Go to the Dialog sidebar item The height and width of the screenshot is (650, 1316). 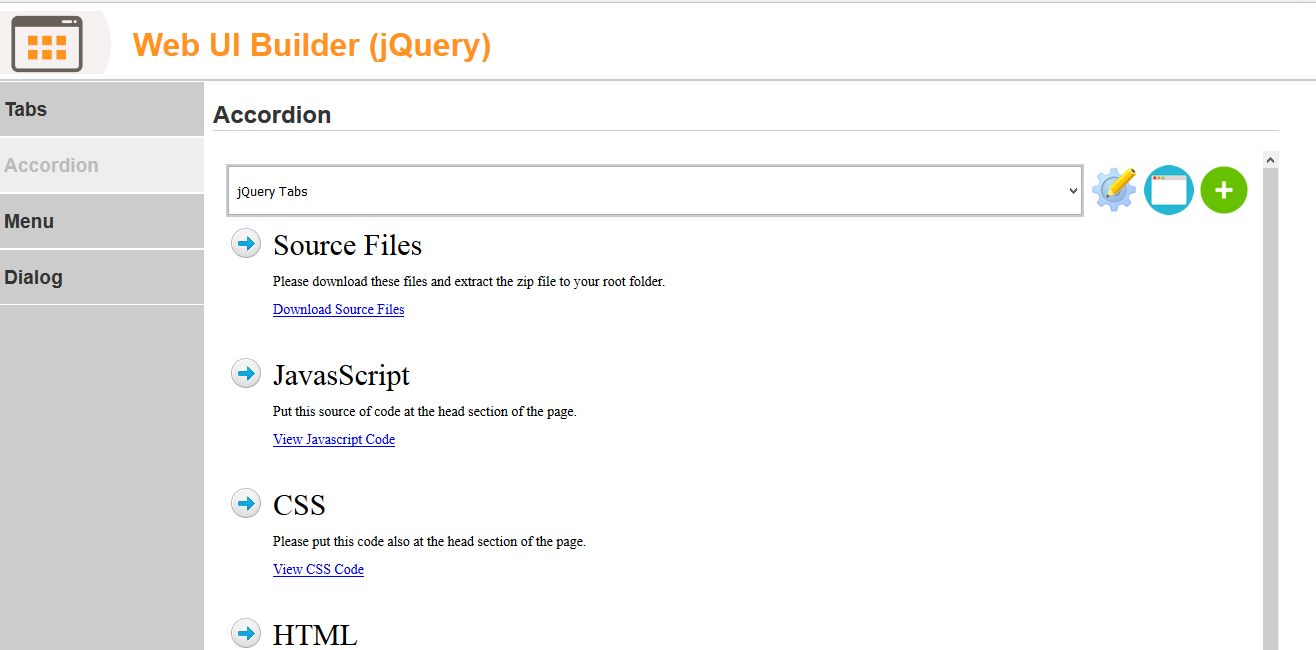(x=102, y=277)
